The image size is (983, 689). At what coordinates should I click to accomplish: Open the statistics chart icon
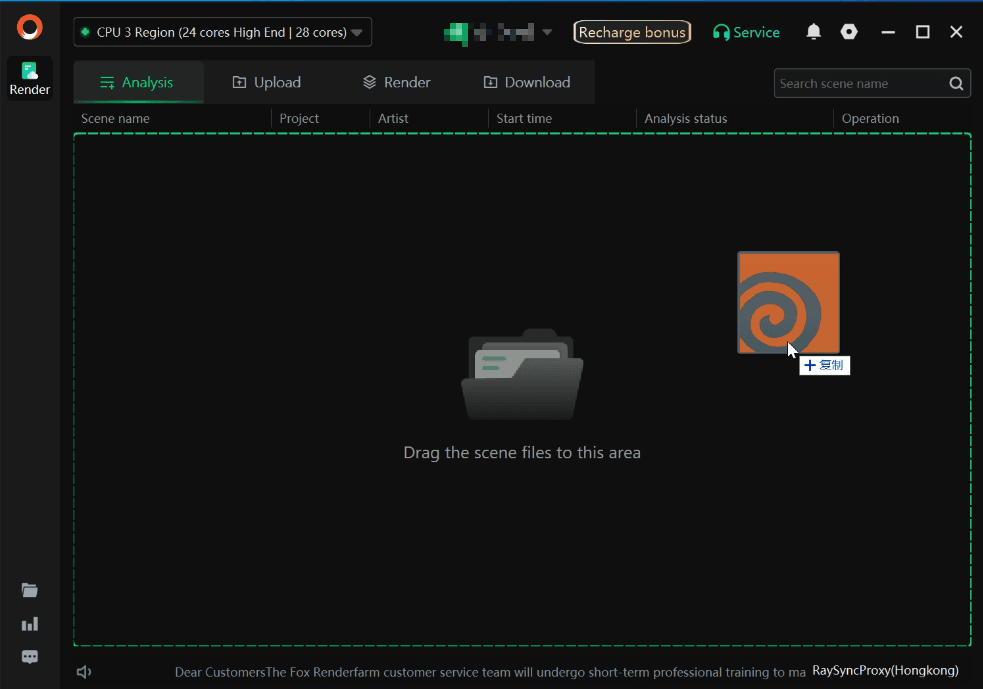click(30, 624)
